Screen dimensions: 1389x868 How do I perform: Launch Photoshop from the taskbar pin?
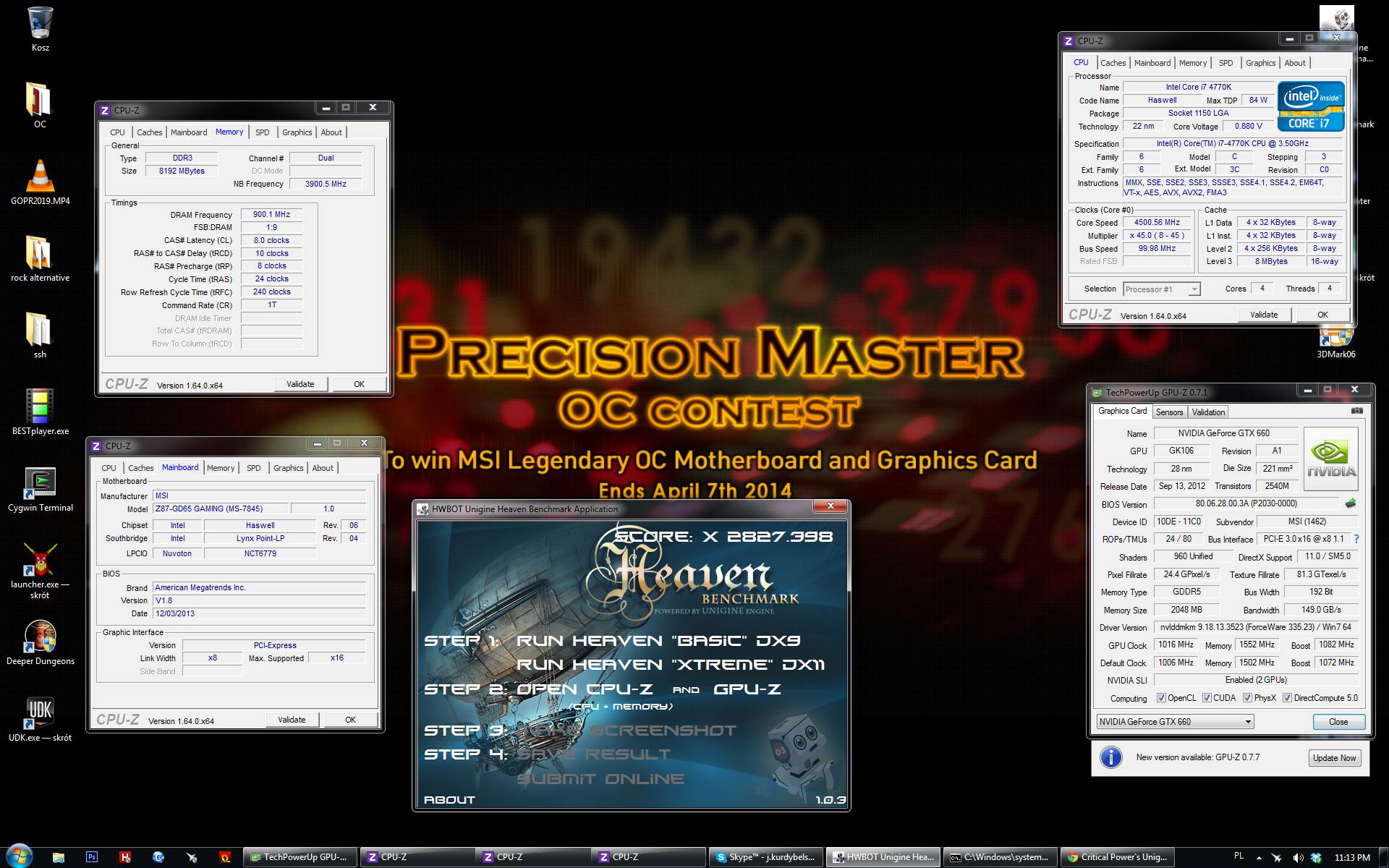point(92,857)
